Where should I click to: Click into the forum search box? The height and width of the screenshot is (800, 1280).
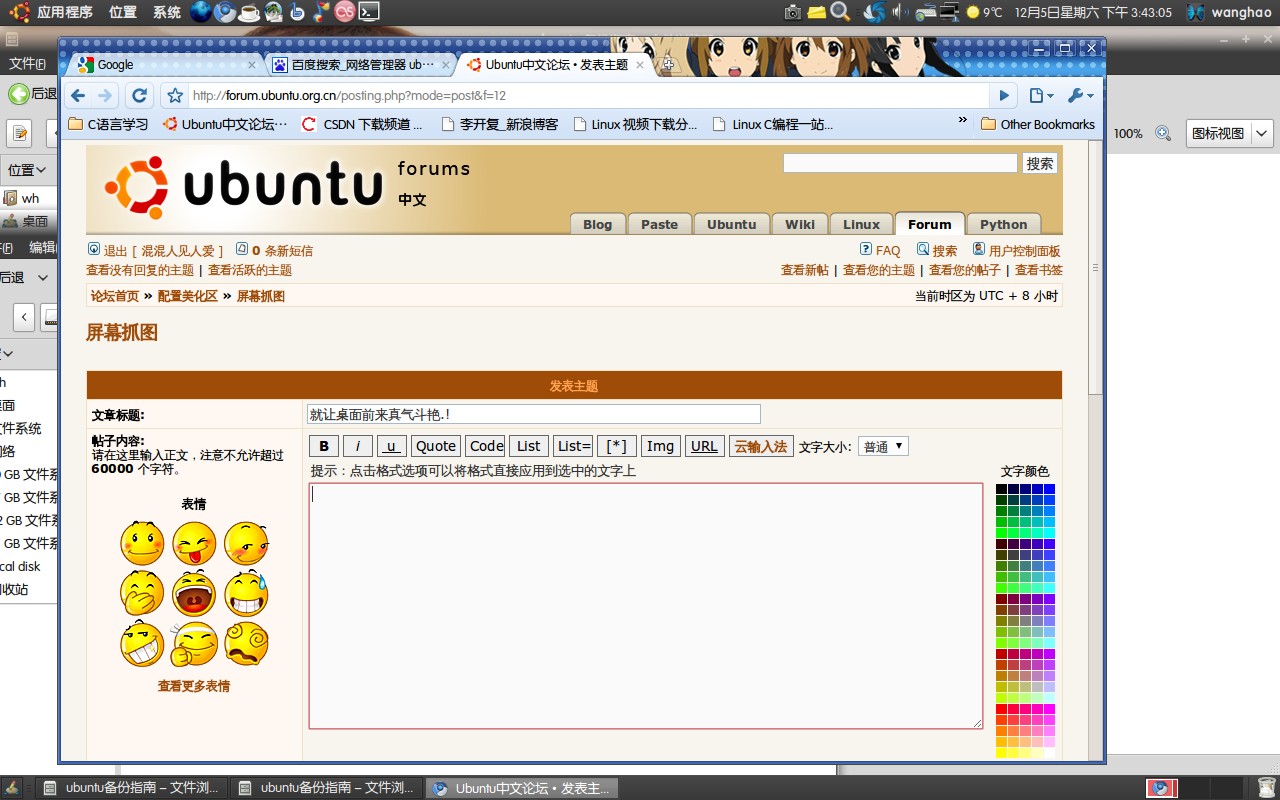pos(900,163)
